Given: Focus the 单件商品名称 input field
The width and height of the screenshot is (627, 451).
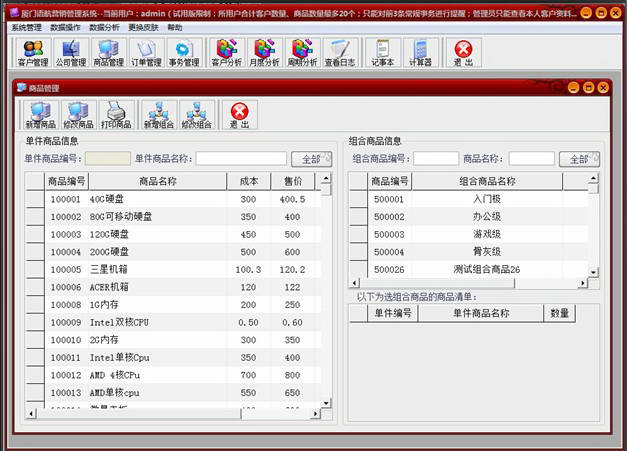Looking at the screenshot, I should tap(241, 159).
